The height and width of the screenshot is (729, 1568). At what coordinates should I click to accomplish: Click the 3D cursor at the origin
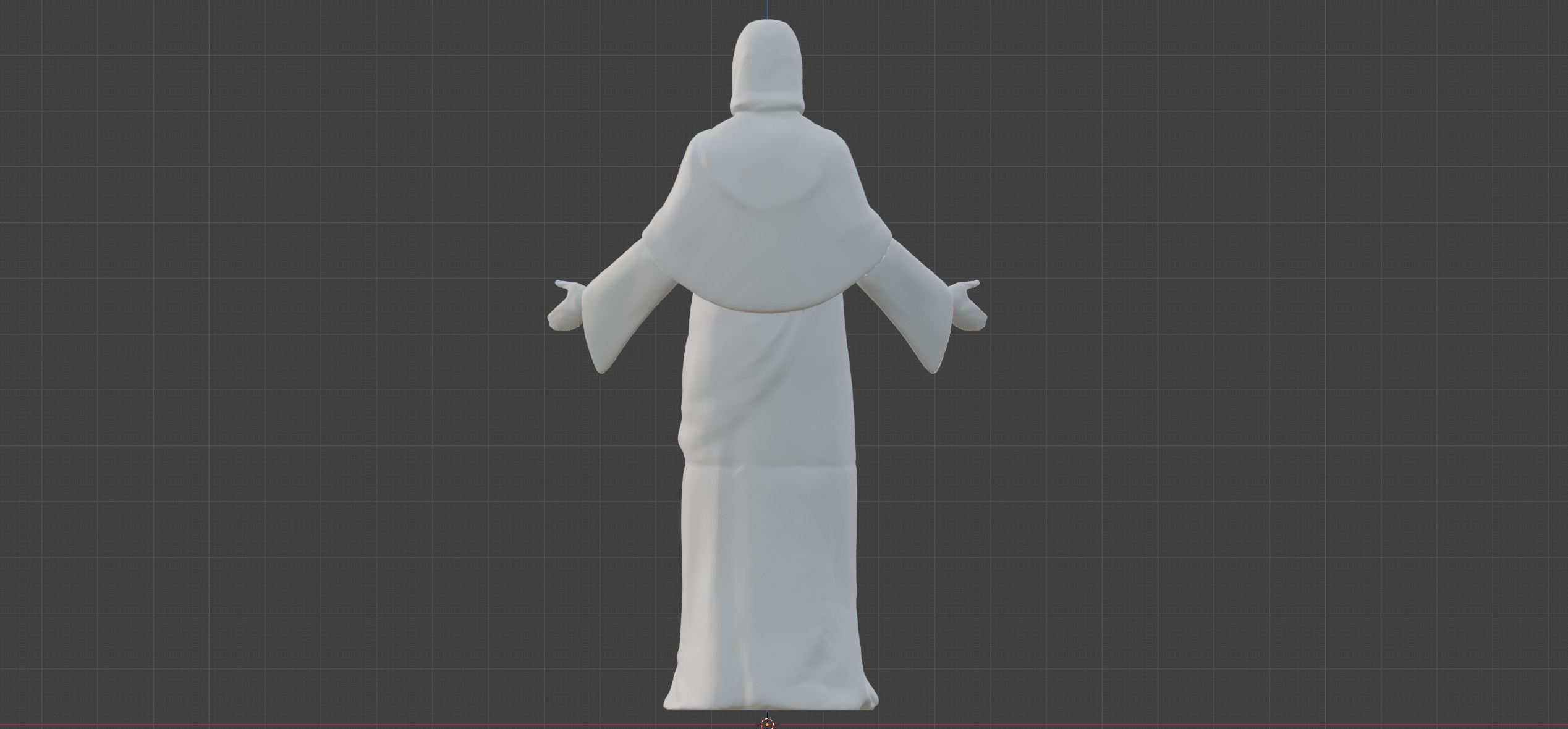click(767, 723)
